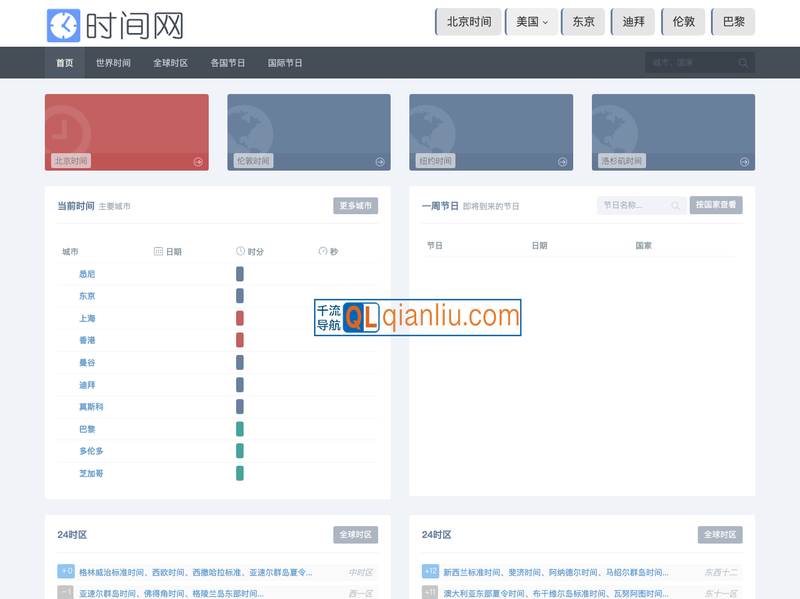800x599 pixels.
Task: Click the 更多城市 button
Action: click(x=355, y=206)
